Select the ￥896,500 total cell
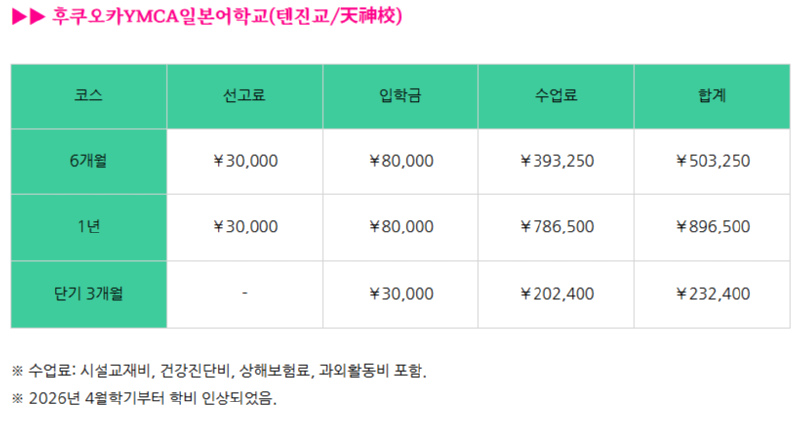 (x=712, y=226)
